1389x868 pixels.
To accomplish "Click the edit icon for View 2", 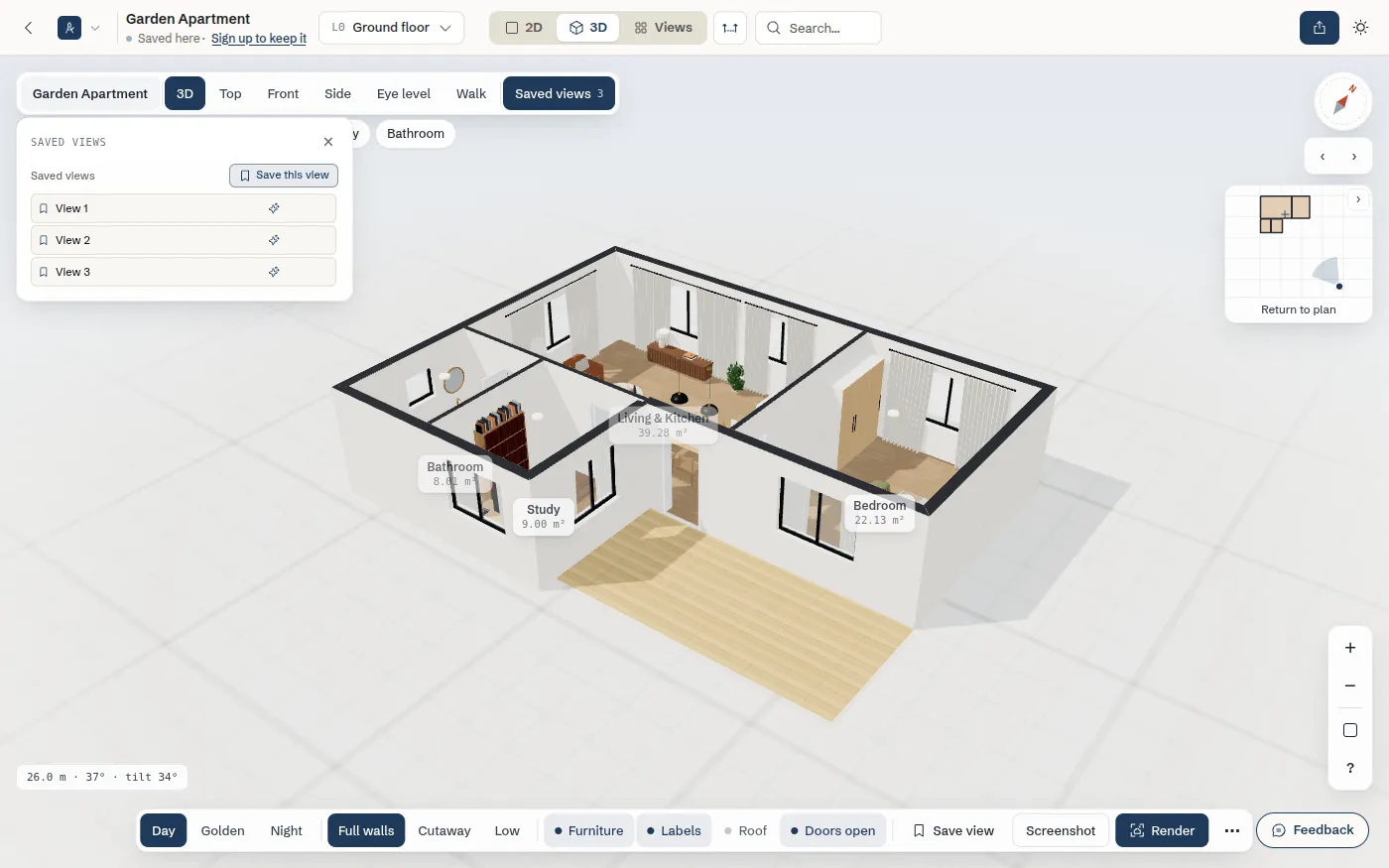I will pyautogui.click(x=274, y=240).
